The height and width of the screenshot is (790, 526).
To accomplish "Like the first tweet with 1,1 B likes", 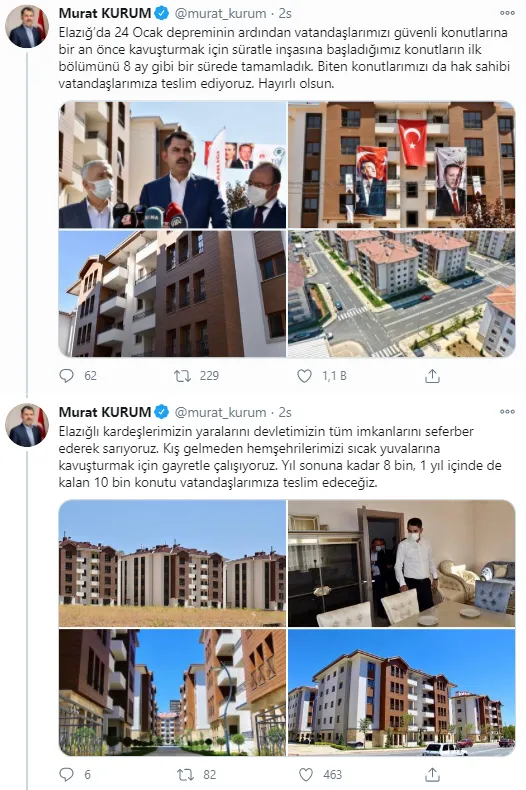I will pos(304,376).
